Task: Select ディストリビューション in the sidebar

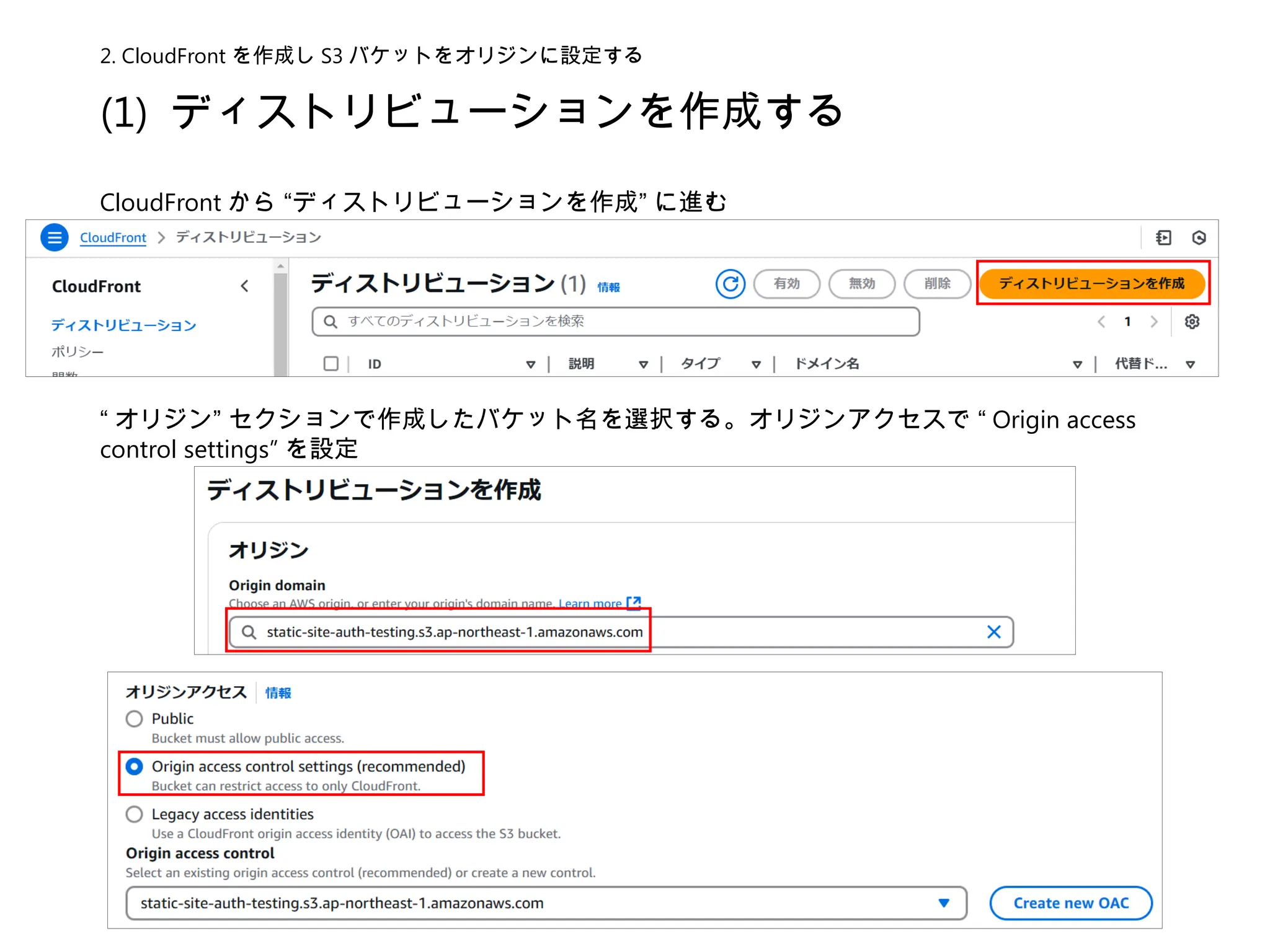Action: [123, 325]
